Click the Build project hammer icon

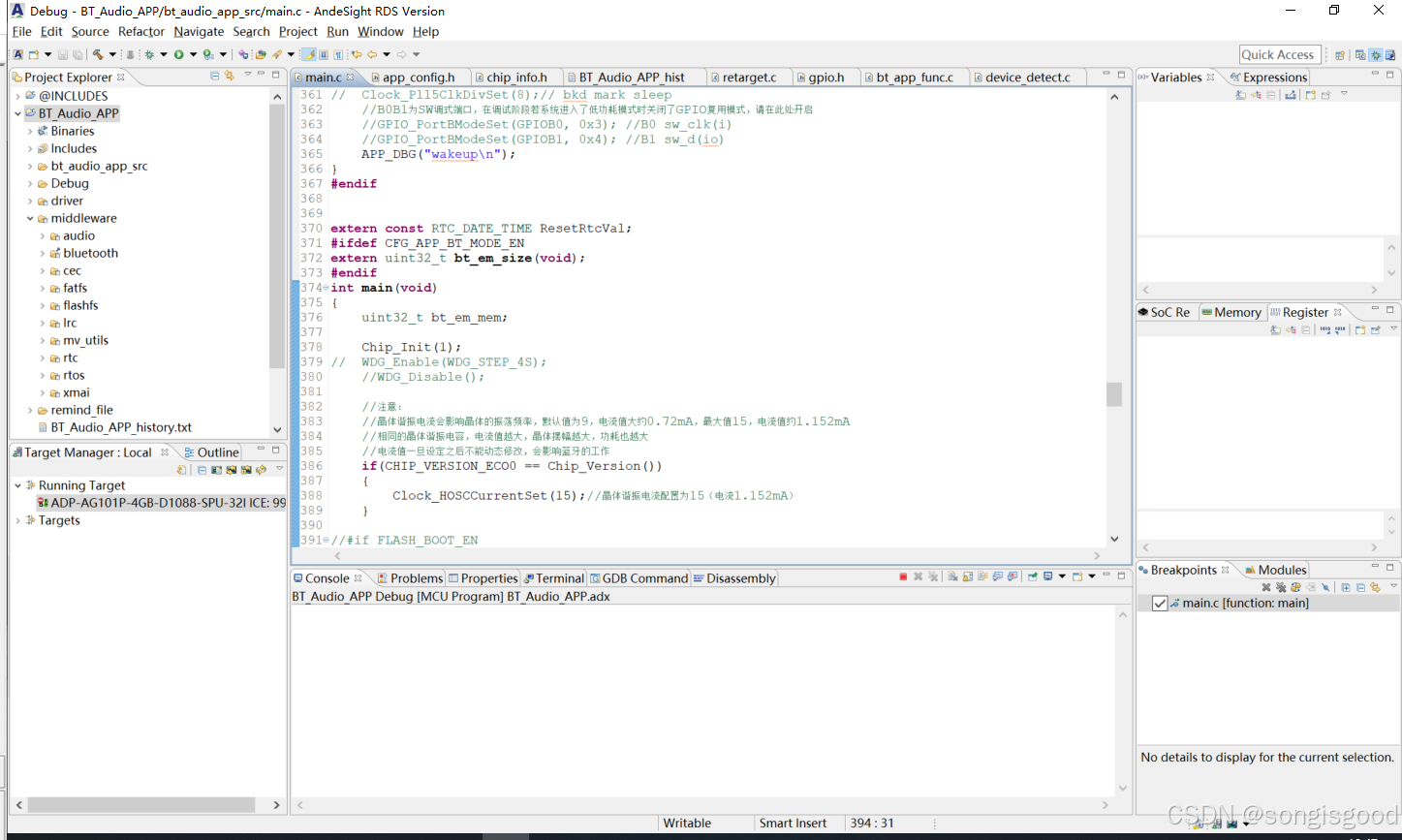99,56
